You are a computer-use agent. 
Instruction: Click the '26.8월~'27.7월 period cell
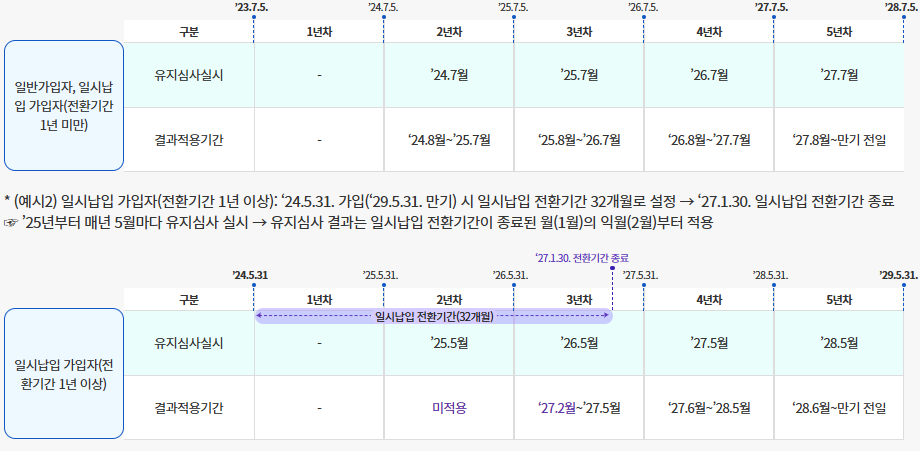point(709,140)
